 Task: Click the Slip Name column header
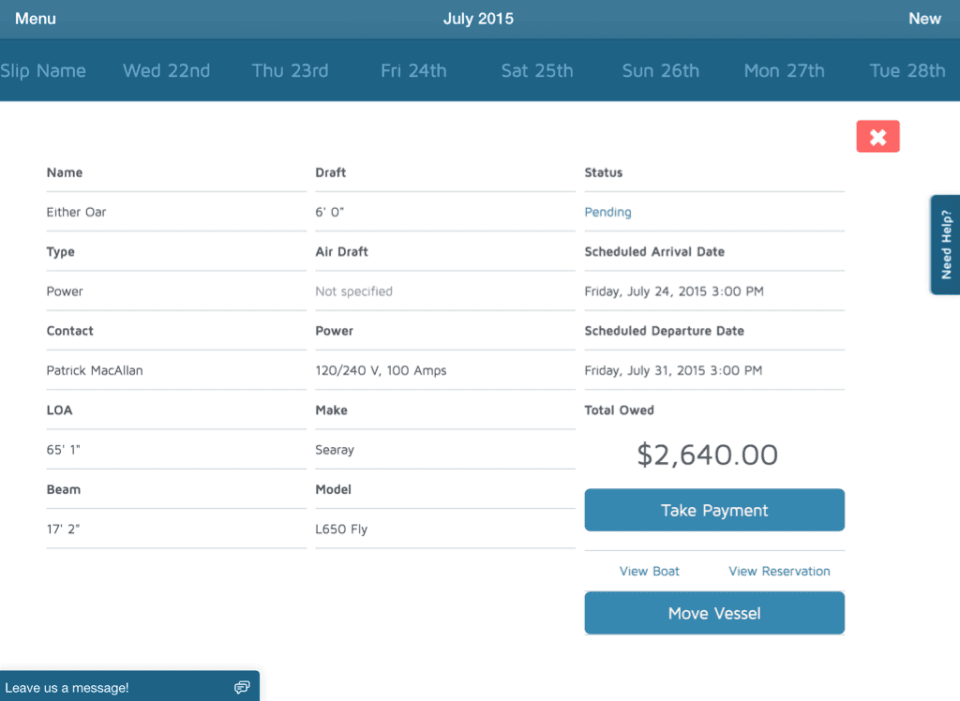pyautogui.click(x=43, y=71)
